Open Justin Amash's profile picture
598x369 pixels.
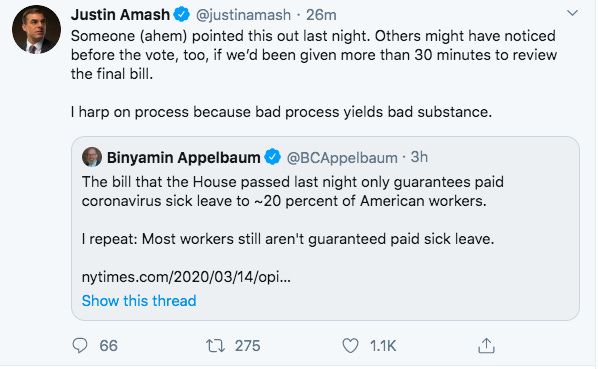36,29
